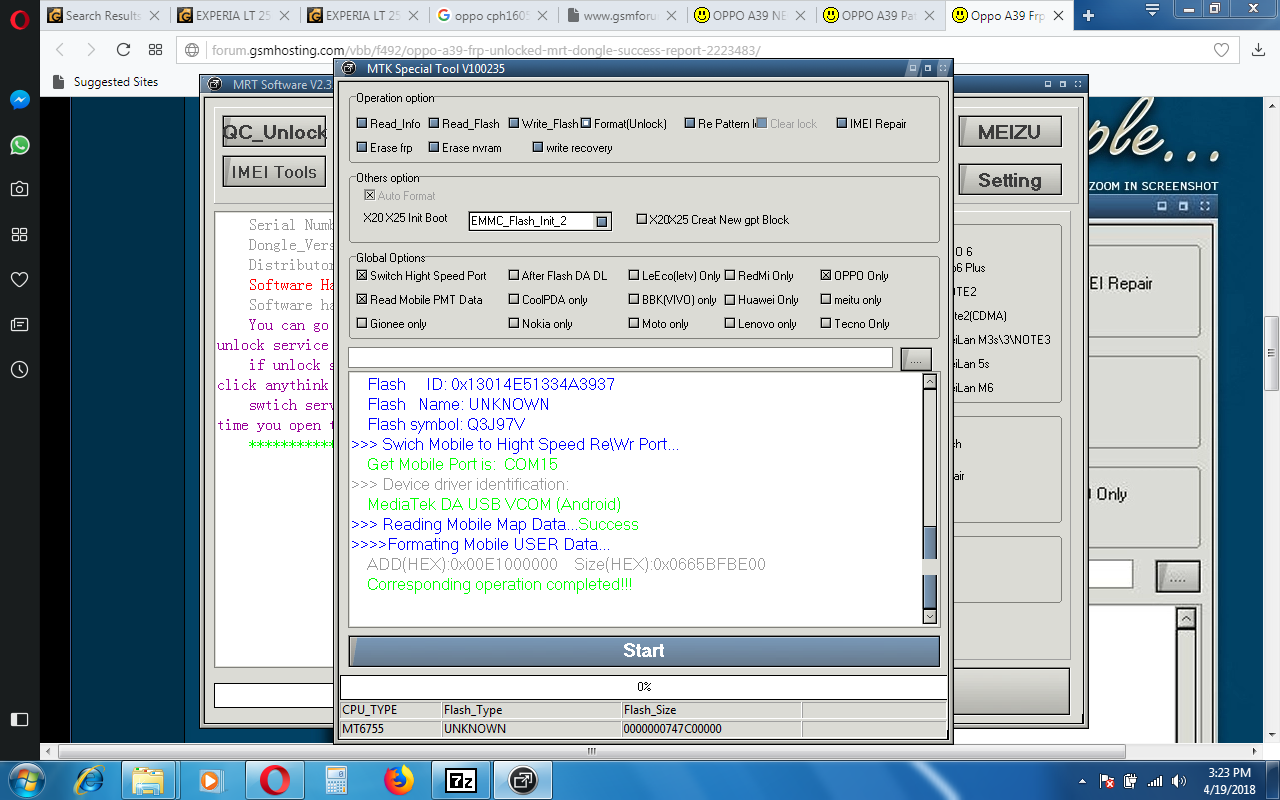
Task: Open the 7-Zip taskbar icon
Action: point(460,780)
